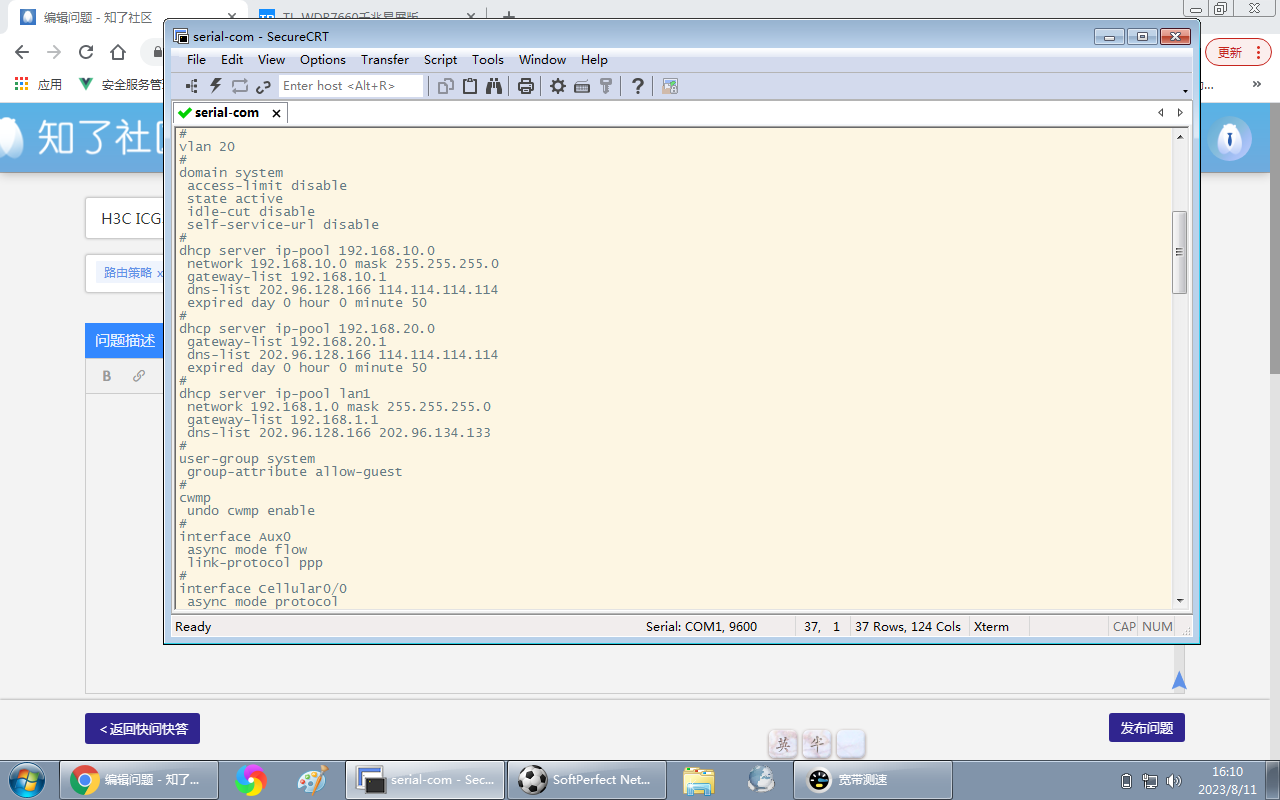Click the Chrome home button
The image size is (1280, 800).
[118, 52]
